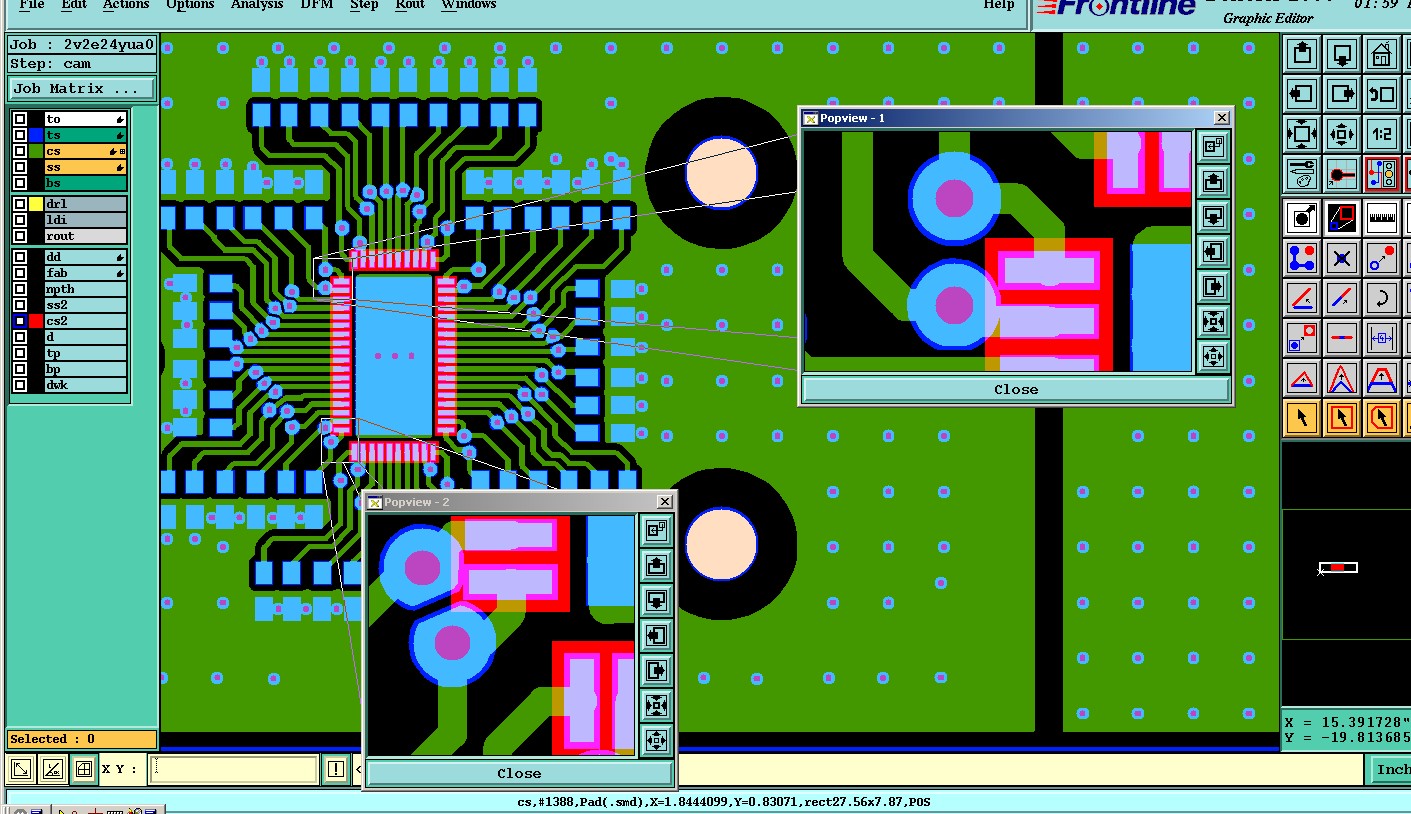This screenshot has width=1411, height=814.
Task: Open the DFM menu
Action: (x=317, y=5)
